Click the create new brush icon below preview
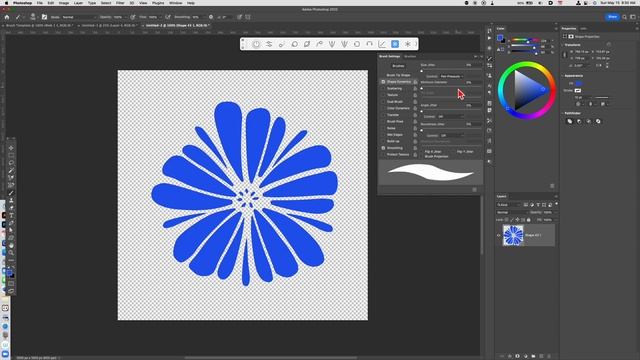 (474, 190)
